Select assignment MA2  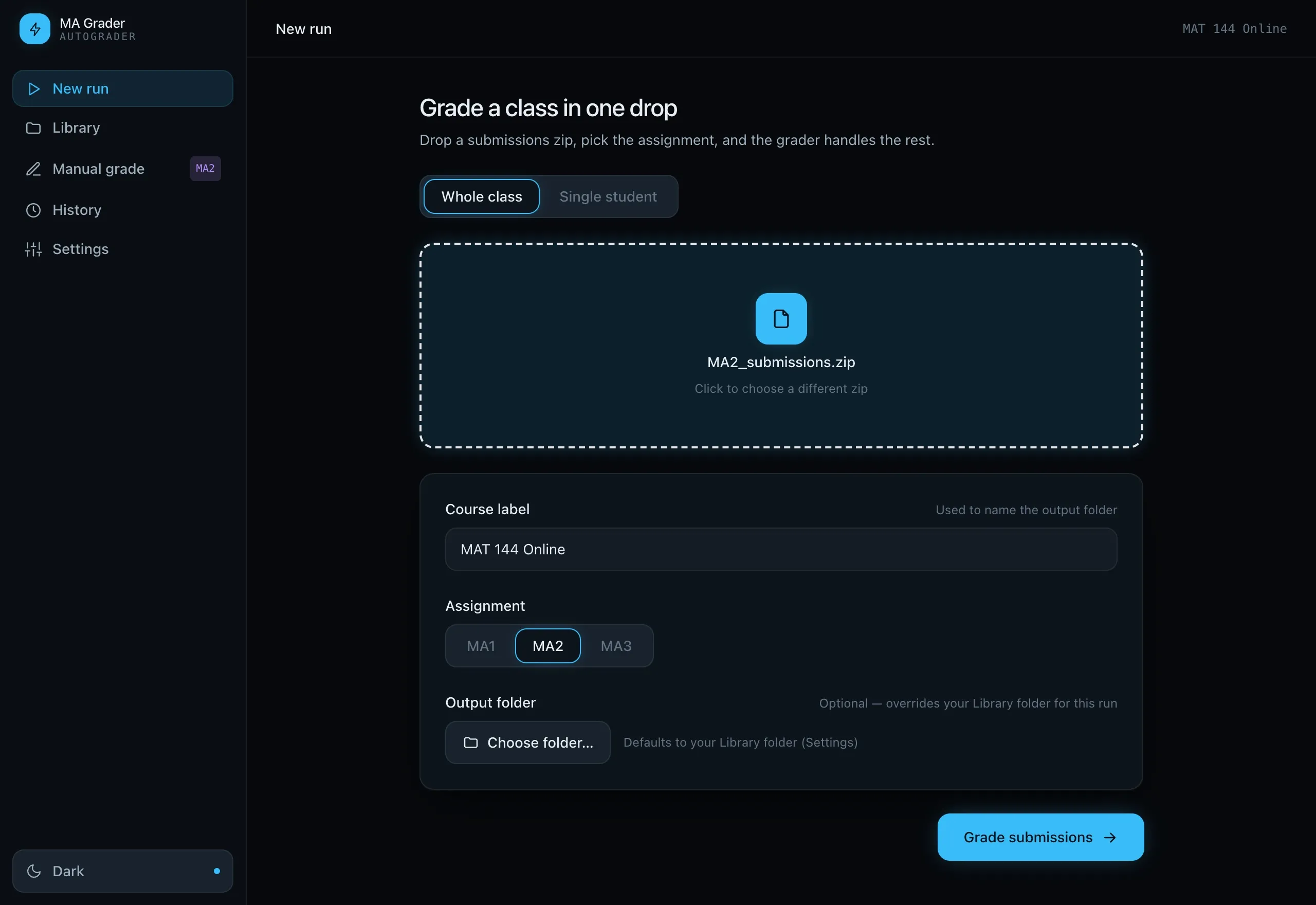point(547,646)
